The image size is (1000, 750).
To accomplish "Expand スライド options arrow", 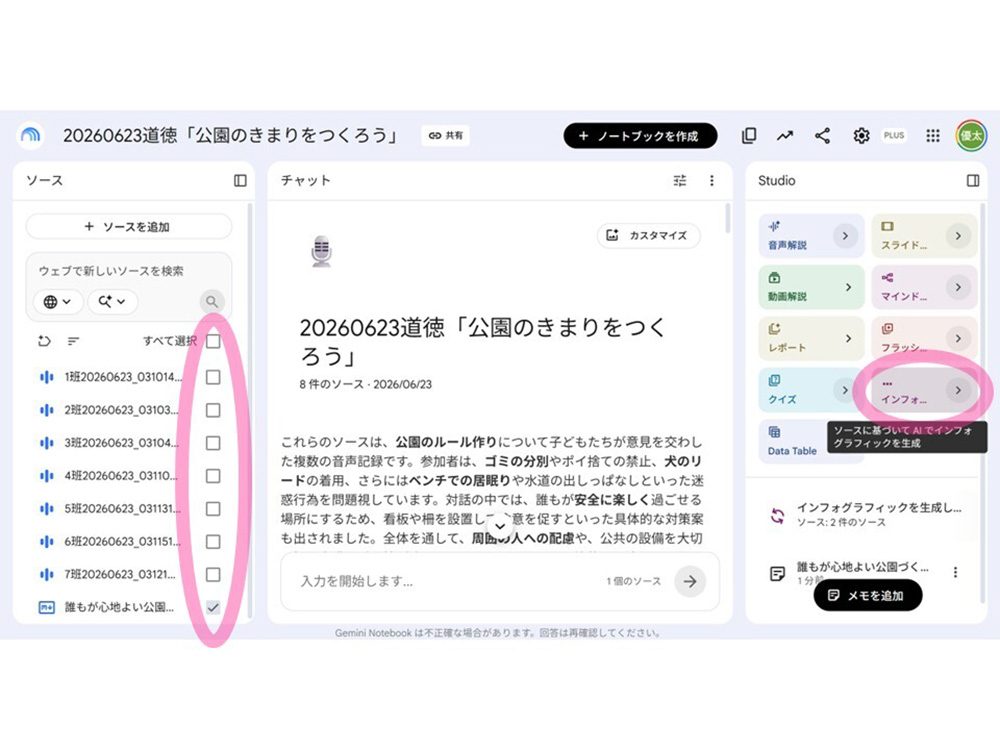I will tap(958, 236).
